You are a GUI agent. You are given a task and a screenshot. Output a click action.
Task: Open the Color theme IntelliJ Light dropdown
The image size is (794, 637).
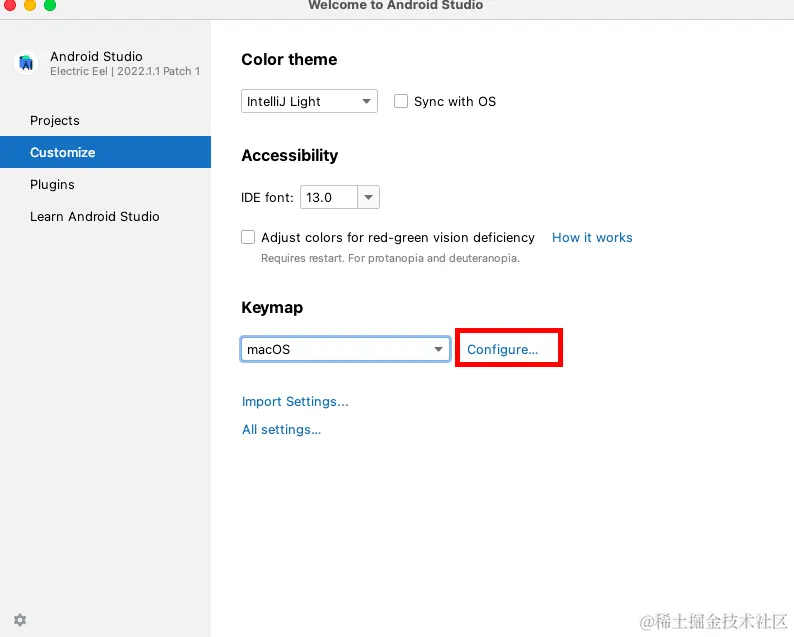[x=309, y=101]
